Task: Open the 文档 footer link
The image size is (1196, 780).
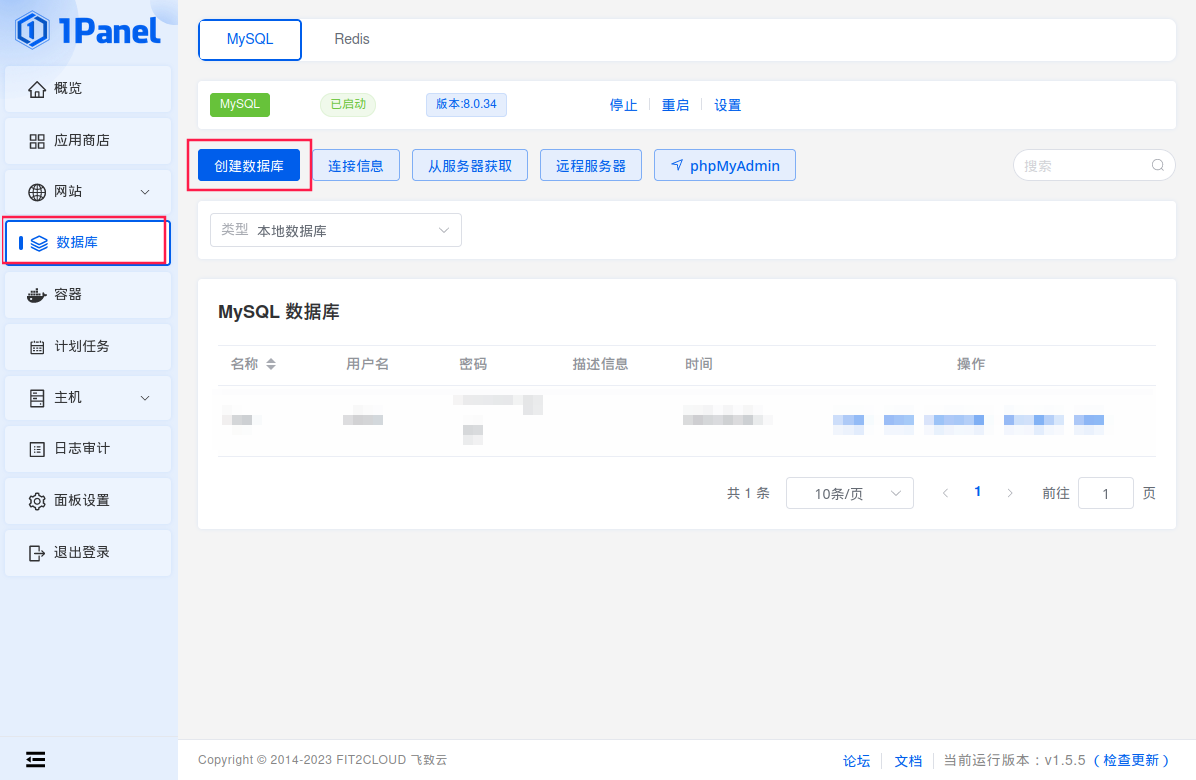Action: pos(908,761)
